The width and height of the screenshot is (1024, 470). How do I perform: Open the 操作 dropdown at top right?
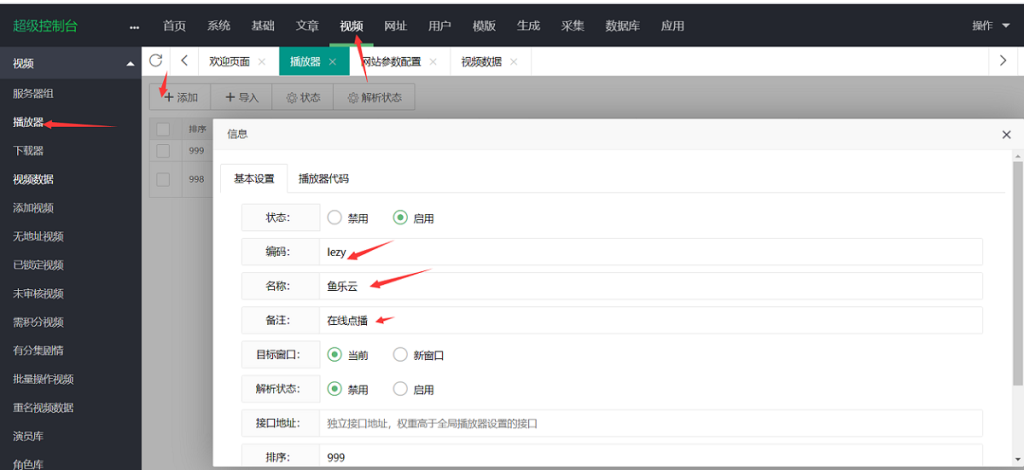click(991, 26)
